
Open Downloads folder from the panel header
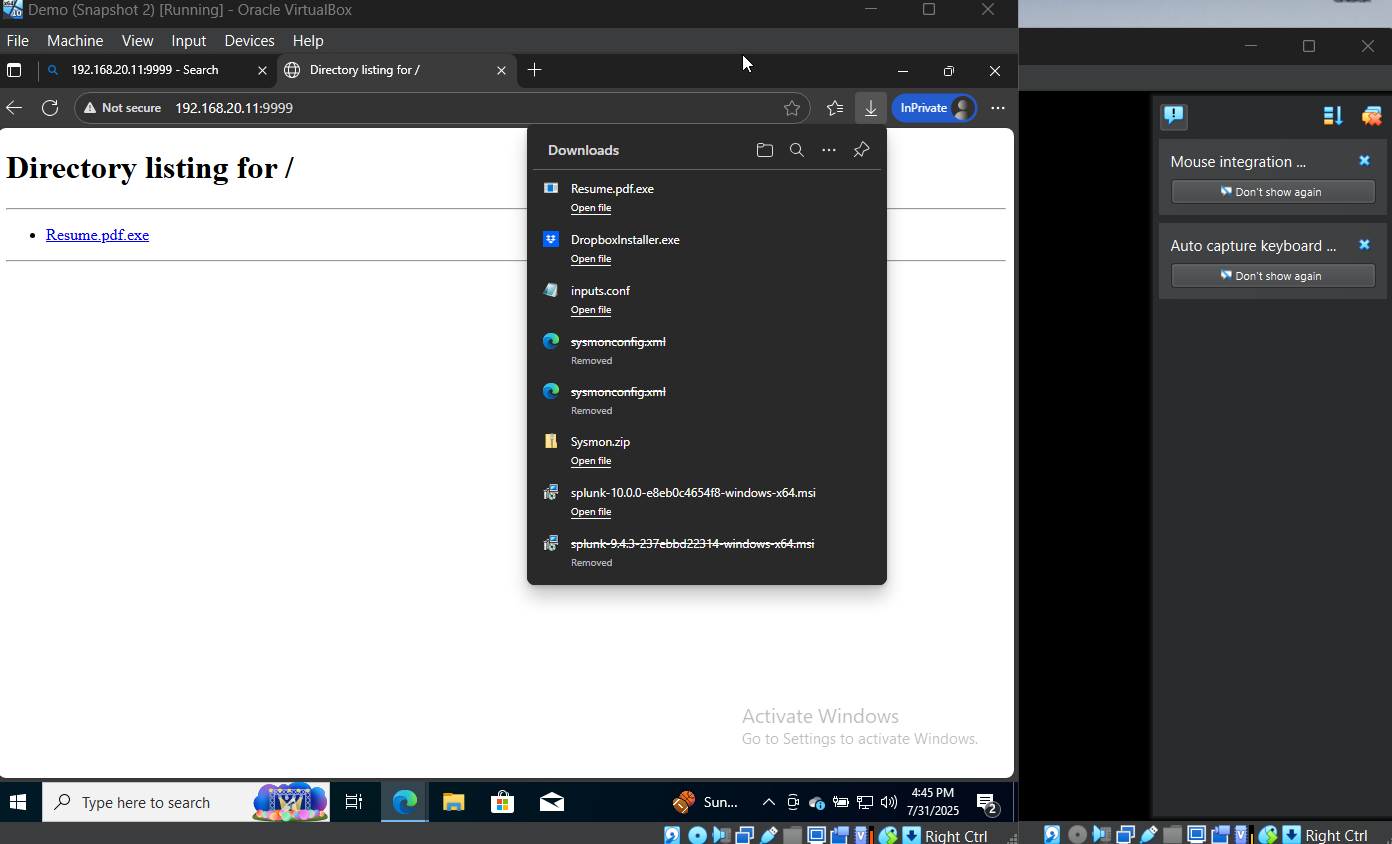coord(764,149)
